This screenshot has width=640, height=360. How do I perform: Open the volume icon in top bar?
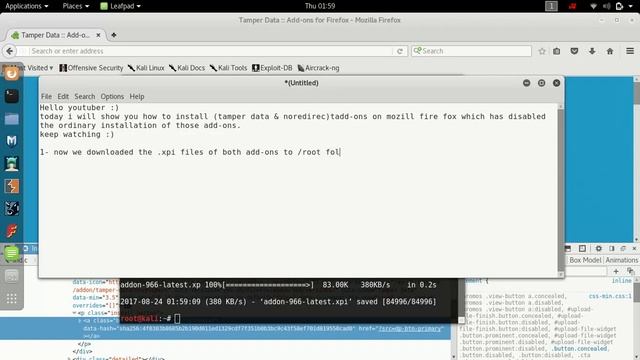(x=606, y=6)
